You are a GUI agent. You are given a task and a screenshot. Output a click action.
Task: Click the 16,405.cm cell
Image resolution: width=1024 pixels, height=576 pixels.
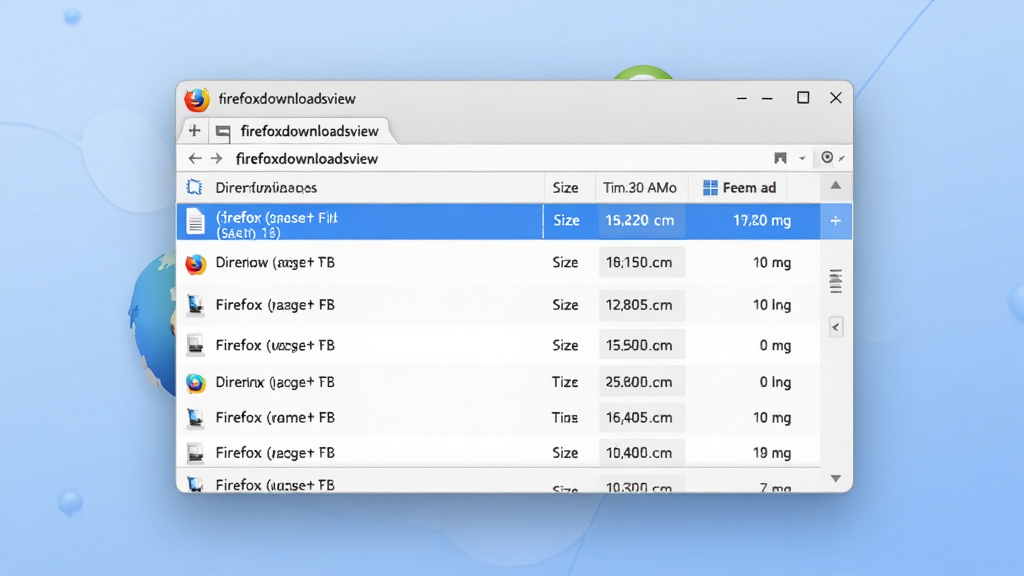coord(641,418)
